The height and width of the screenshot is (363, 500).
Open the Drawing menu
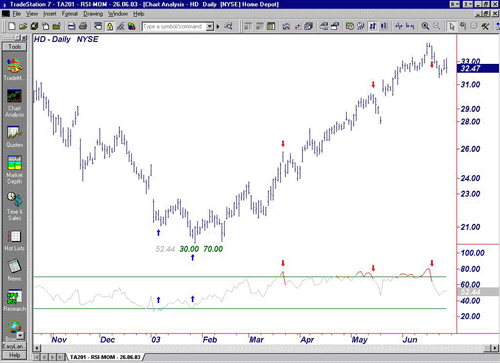[93, 14]
